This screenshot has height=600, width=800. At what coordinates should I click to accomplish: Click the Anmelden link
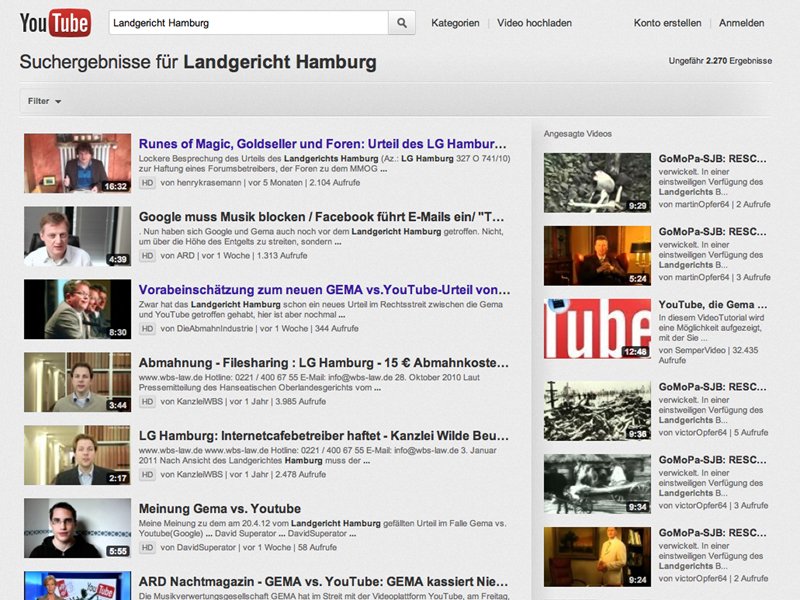(742, 23)
